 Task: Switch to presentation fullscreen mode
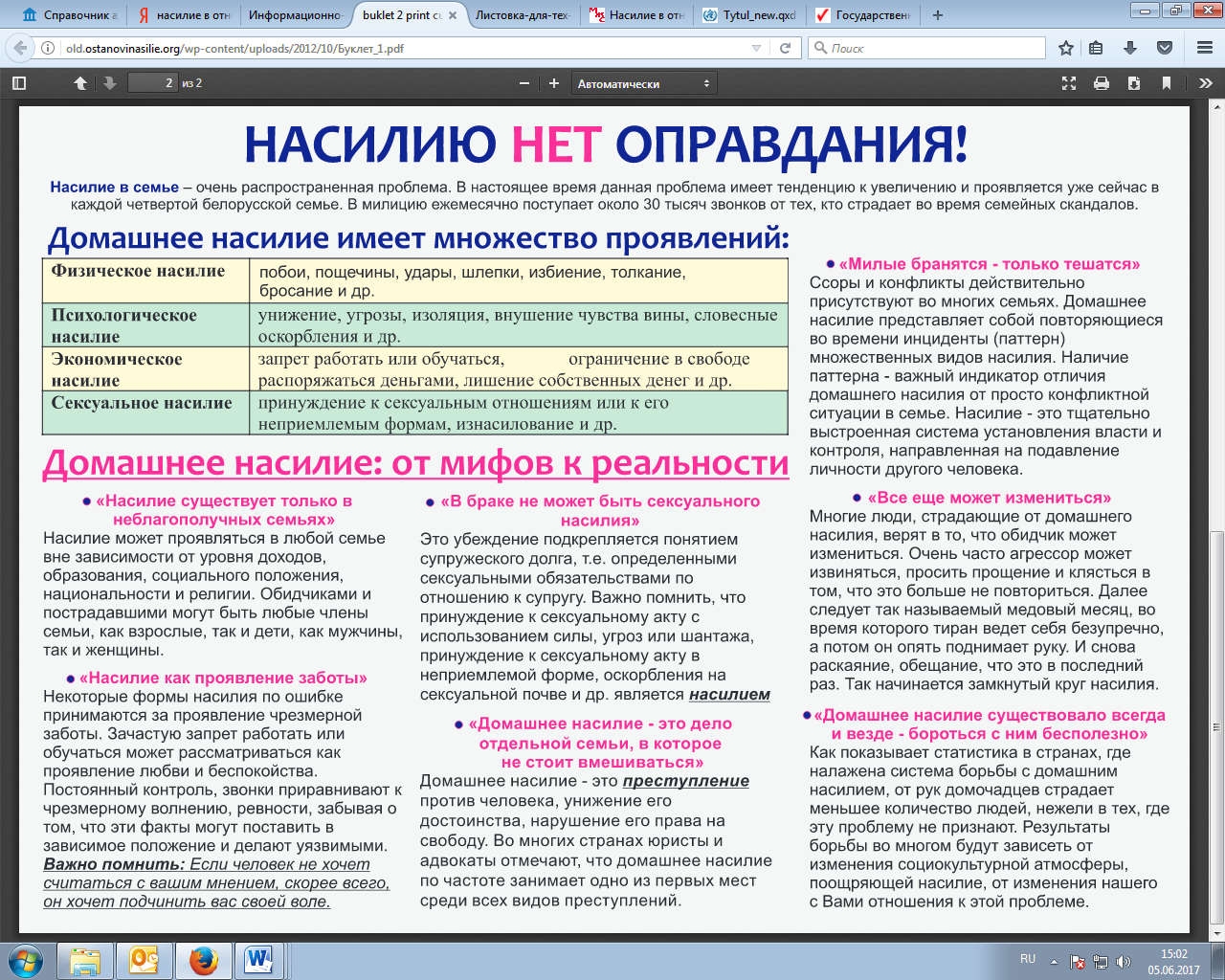click(1069, 83)
